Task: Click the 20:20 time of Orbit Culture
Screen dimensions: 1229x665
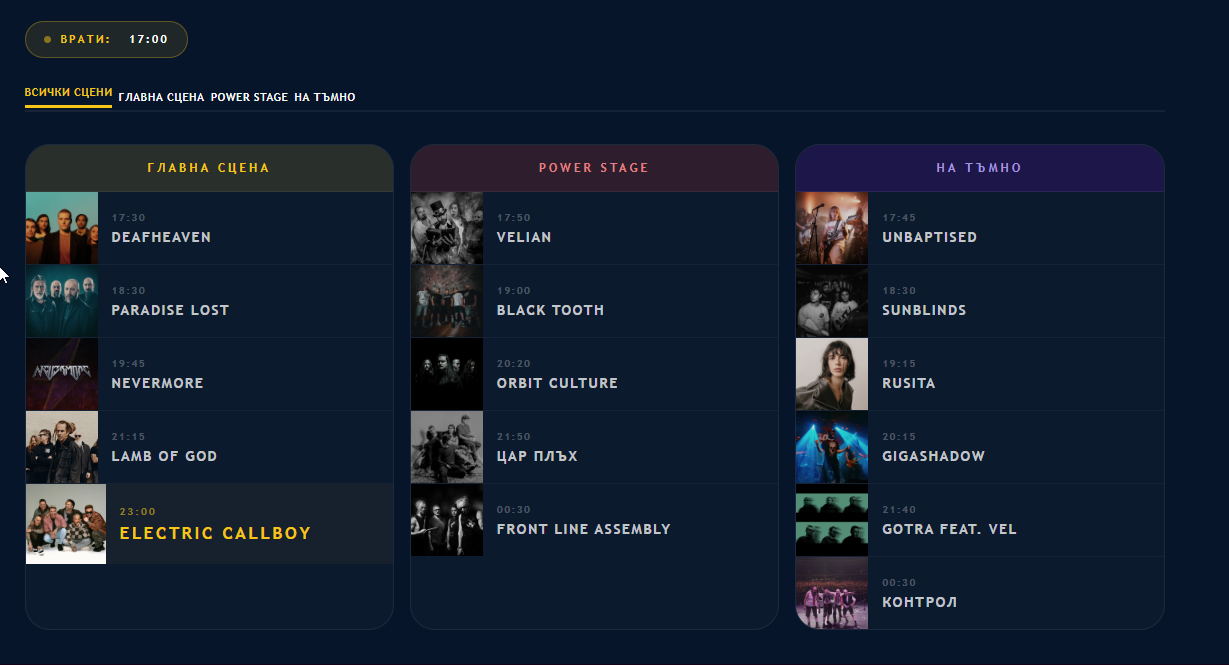Action: (x=514, y=364)
